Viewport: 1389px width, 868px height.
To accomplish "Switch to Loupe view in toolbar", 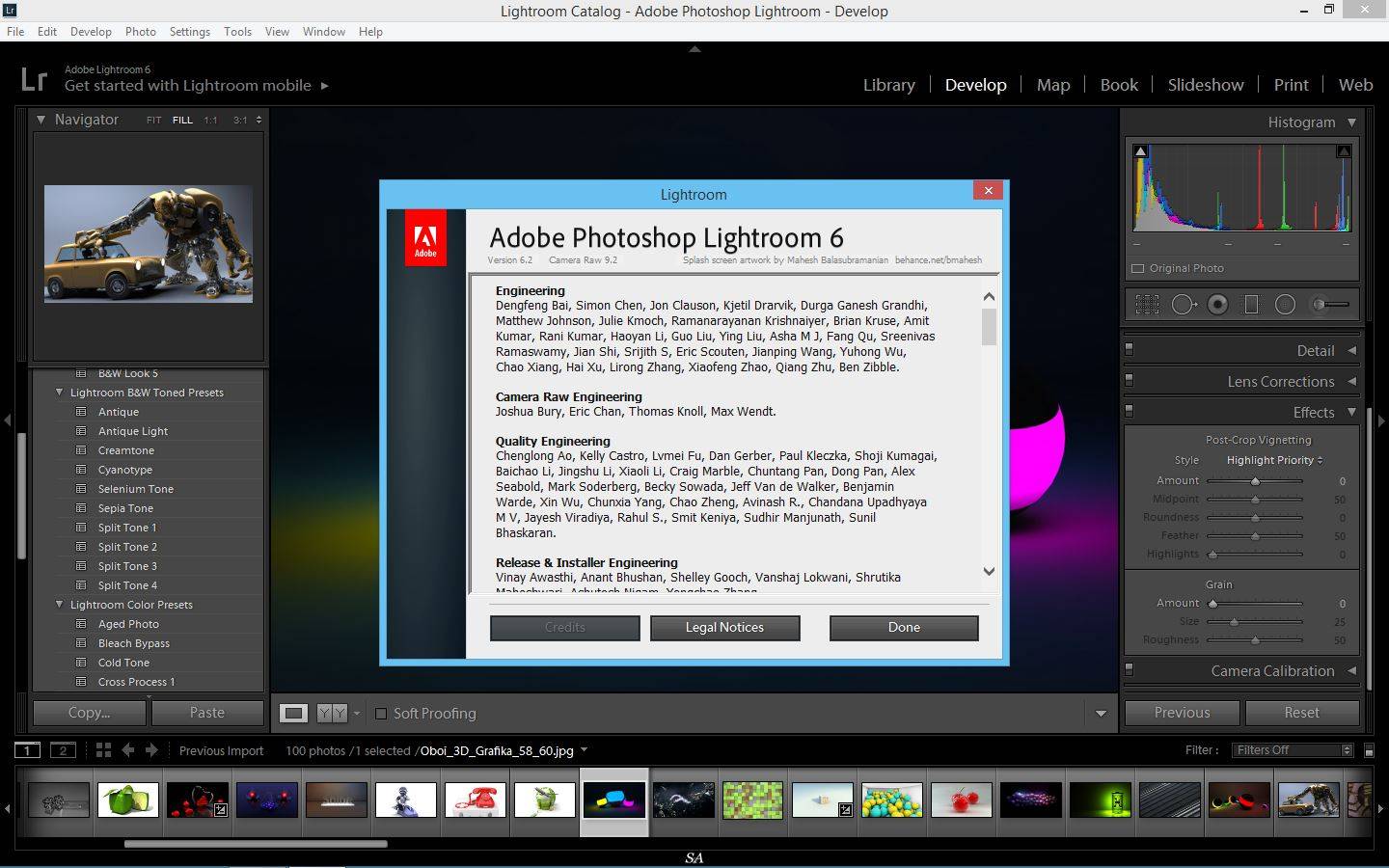I will pos(294,713).
